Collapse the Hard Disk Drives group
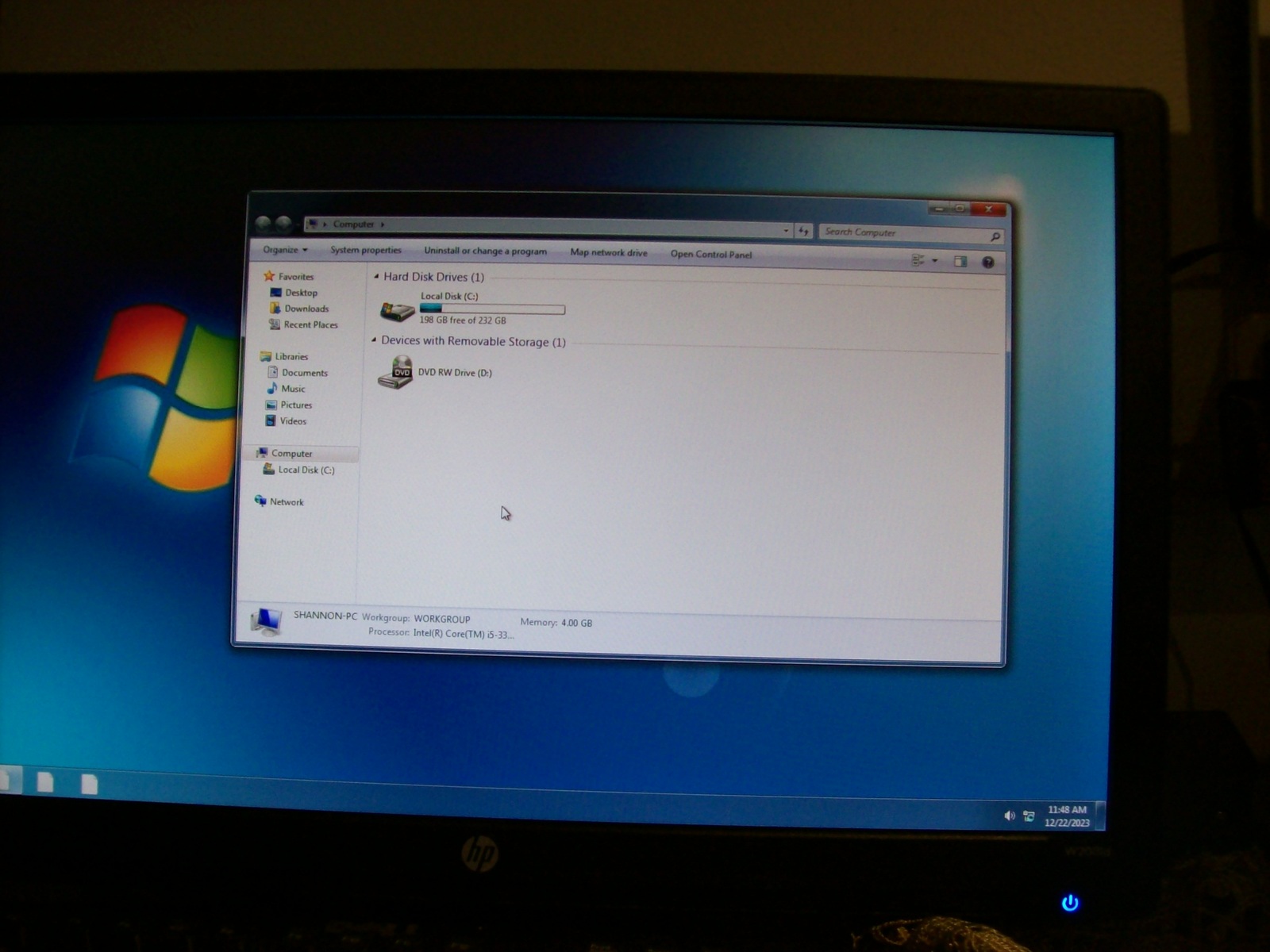Screen dimensions: 1270x952 376,276
